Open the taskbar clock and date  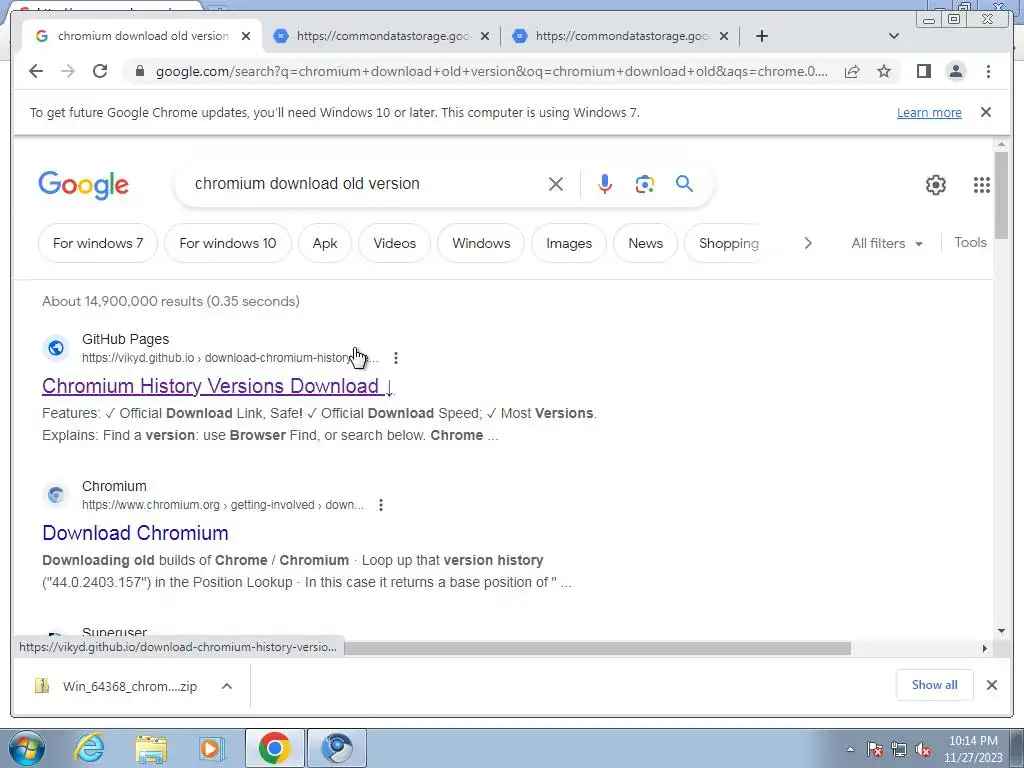(x=973, y=749)
